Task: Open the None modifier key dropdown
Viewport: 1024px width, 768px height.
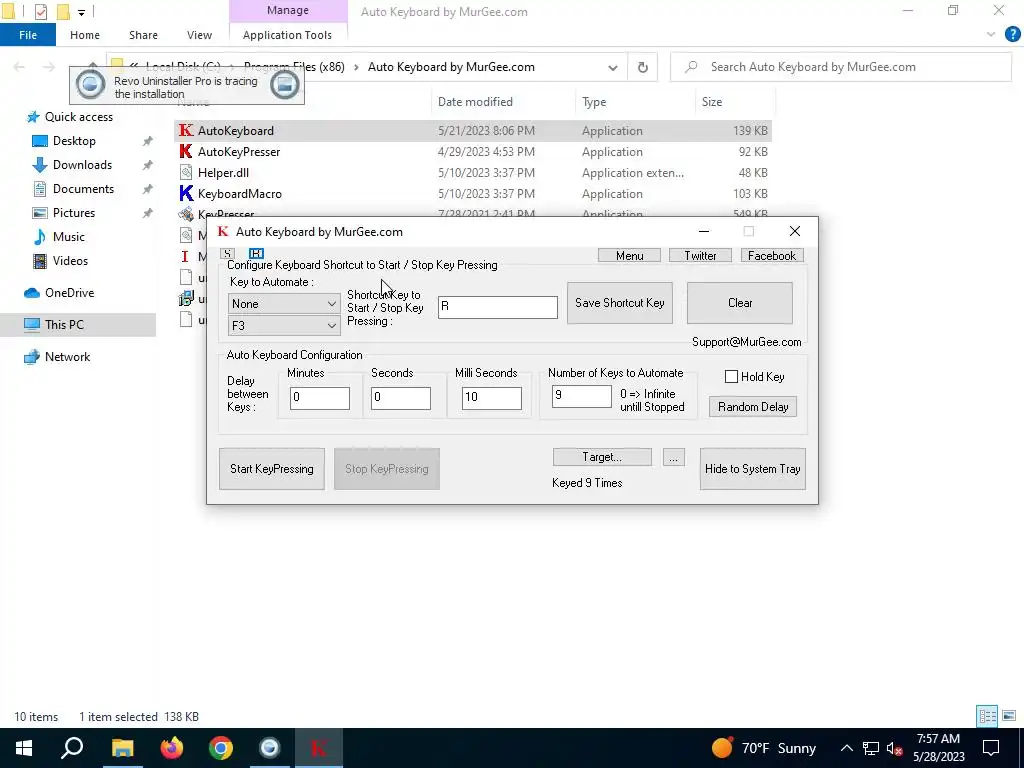Action: pyautogui.click(x=283, y=304)
